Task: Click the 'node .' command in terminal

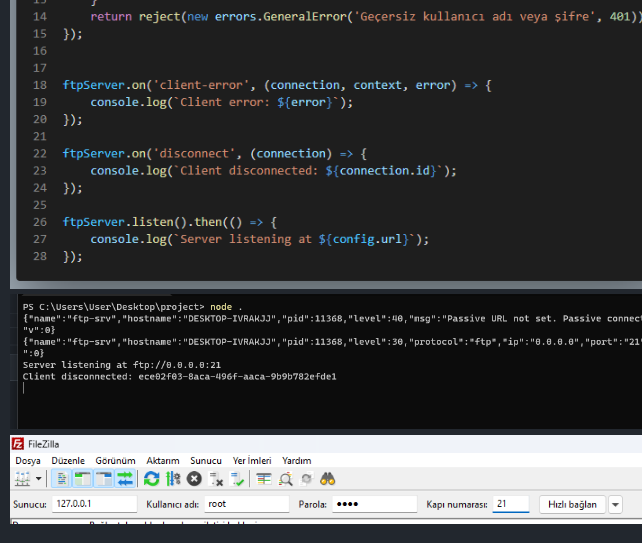Action: coord(226,307)
